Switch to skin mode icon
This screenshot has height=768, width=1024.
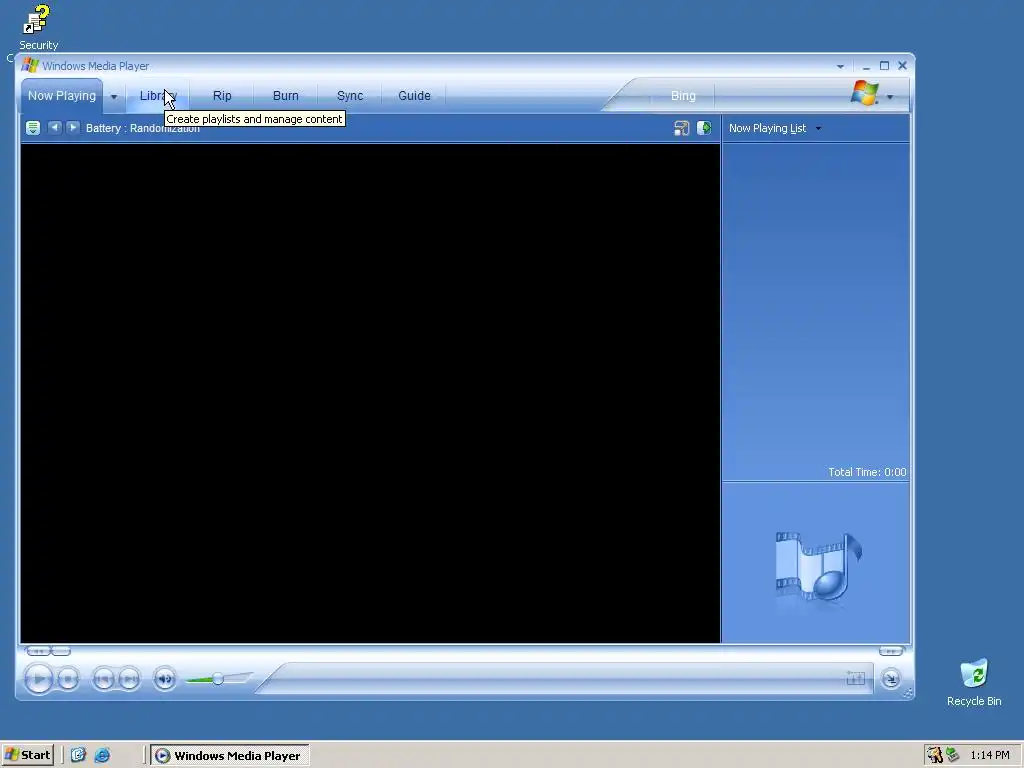891,679
